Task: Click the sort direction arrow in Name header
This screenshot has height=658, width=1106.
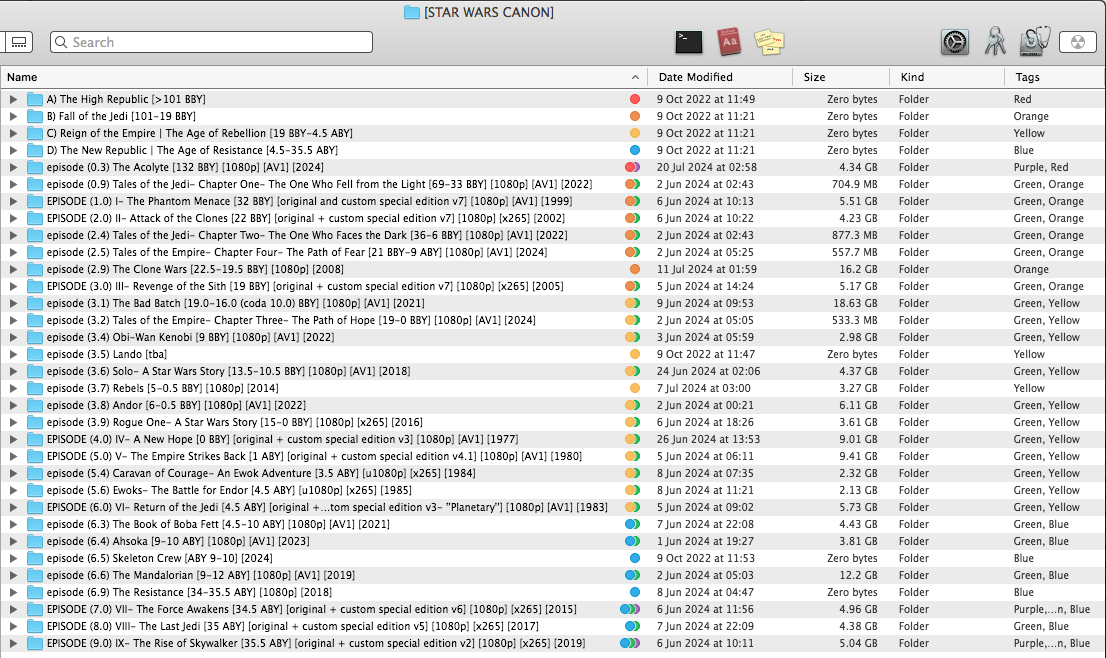Action: click(635, 77)
